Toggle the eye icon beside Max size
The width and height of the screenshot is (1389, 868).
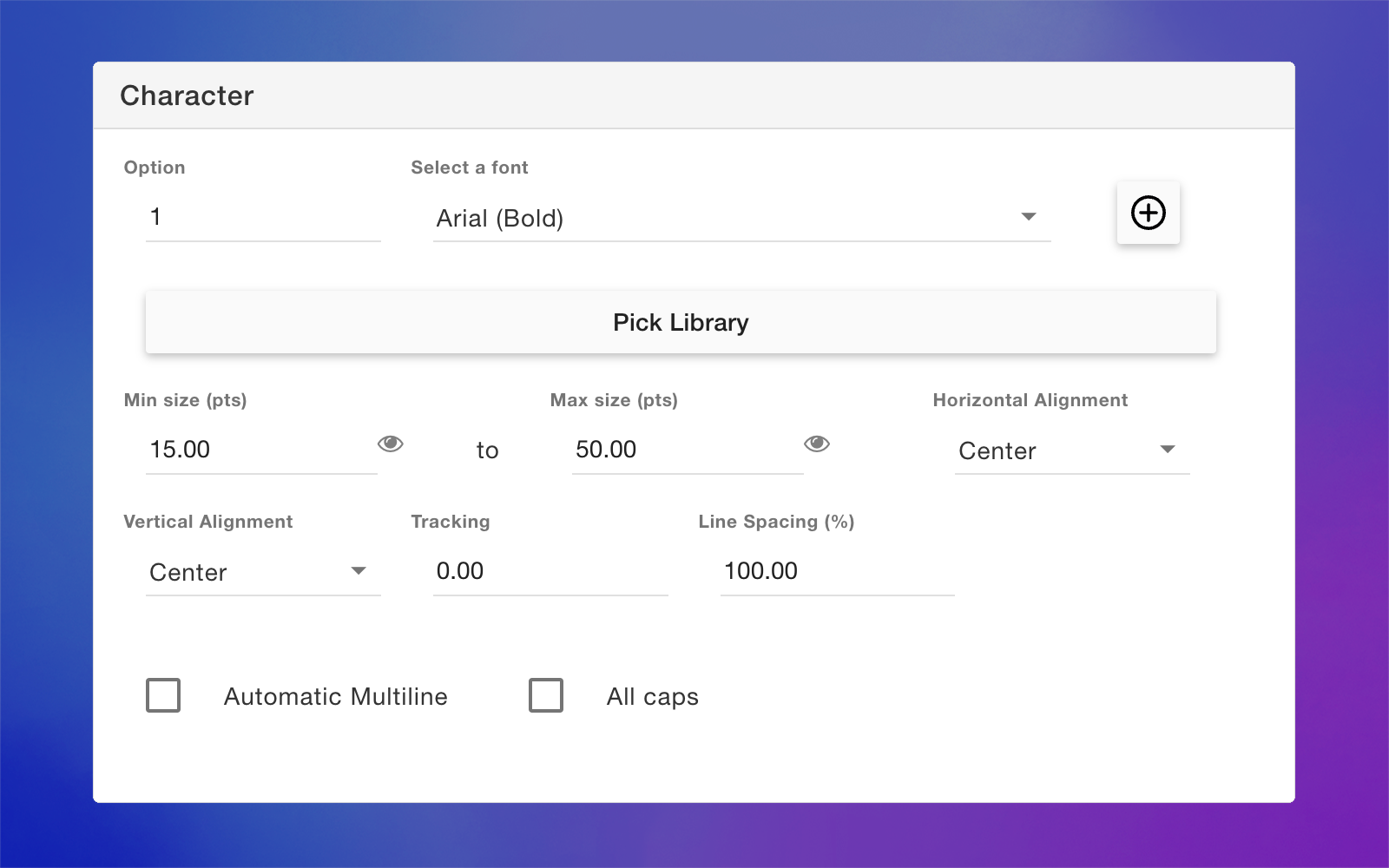click(x=816, y=444)
